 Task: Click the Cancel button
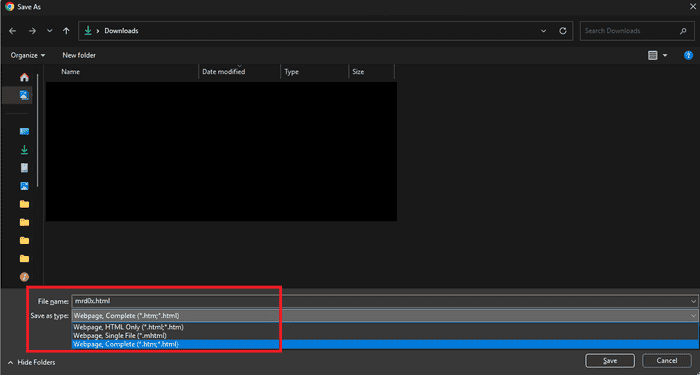point(667,361)
